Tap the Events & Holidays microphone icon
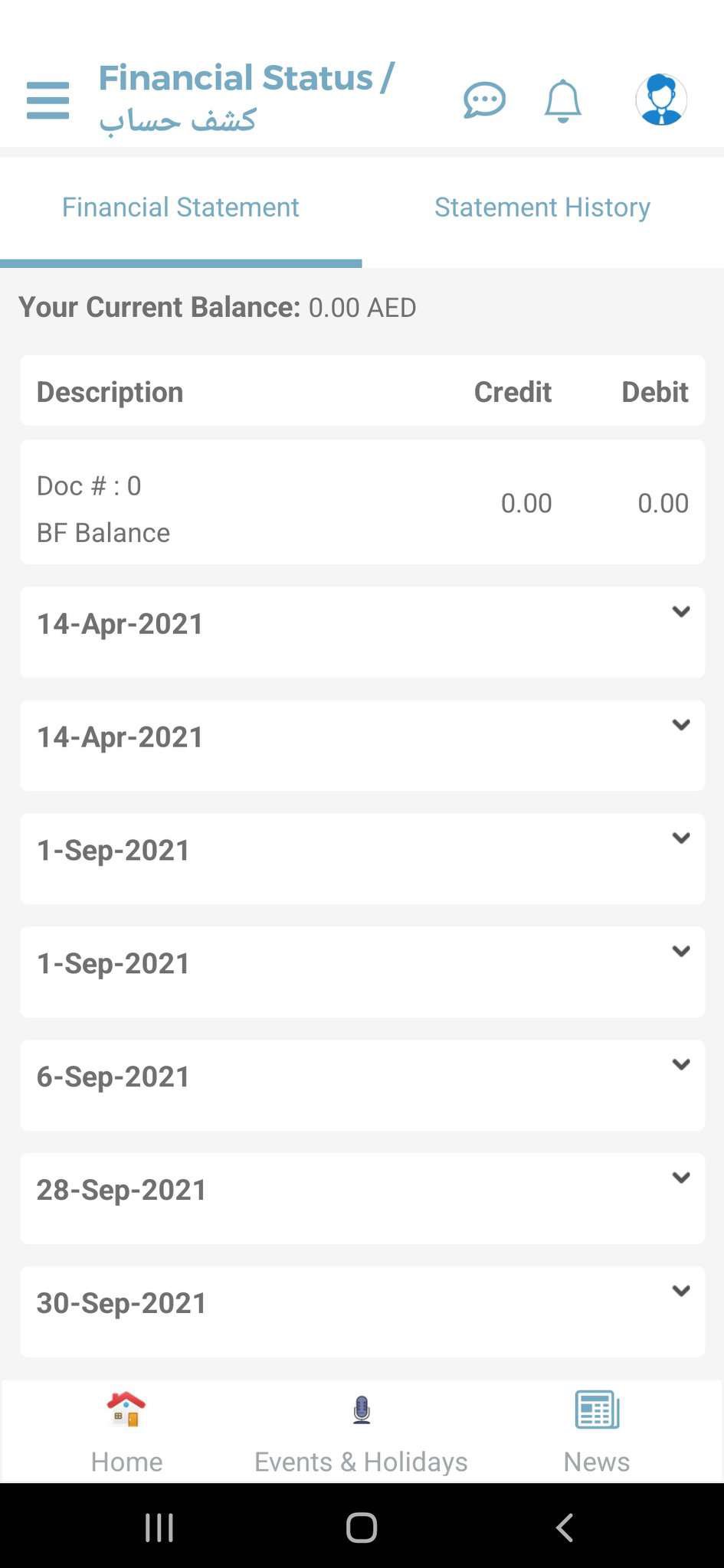 [x=362, y=1410]
